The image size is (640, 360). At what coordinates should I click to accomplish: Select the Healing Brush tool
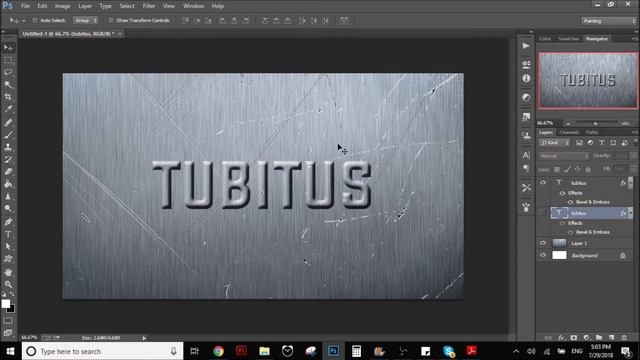[8, 122]
